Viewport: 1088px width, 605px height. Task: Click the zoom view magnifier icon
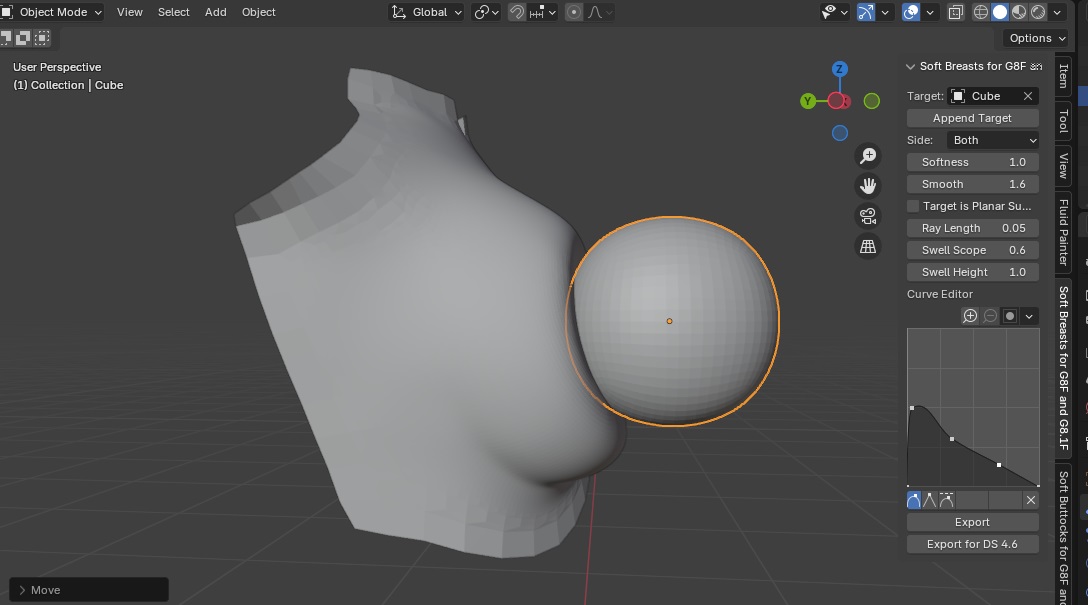coord(868,156)
